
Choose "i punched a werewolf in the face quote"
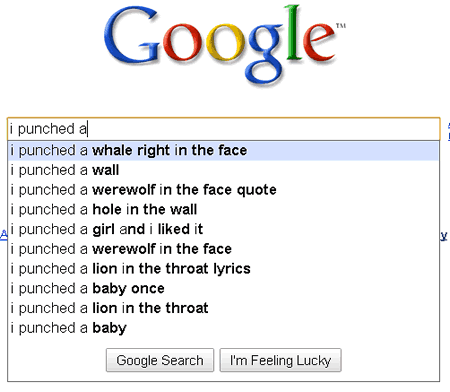point(223,190)
